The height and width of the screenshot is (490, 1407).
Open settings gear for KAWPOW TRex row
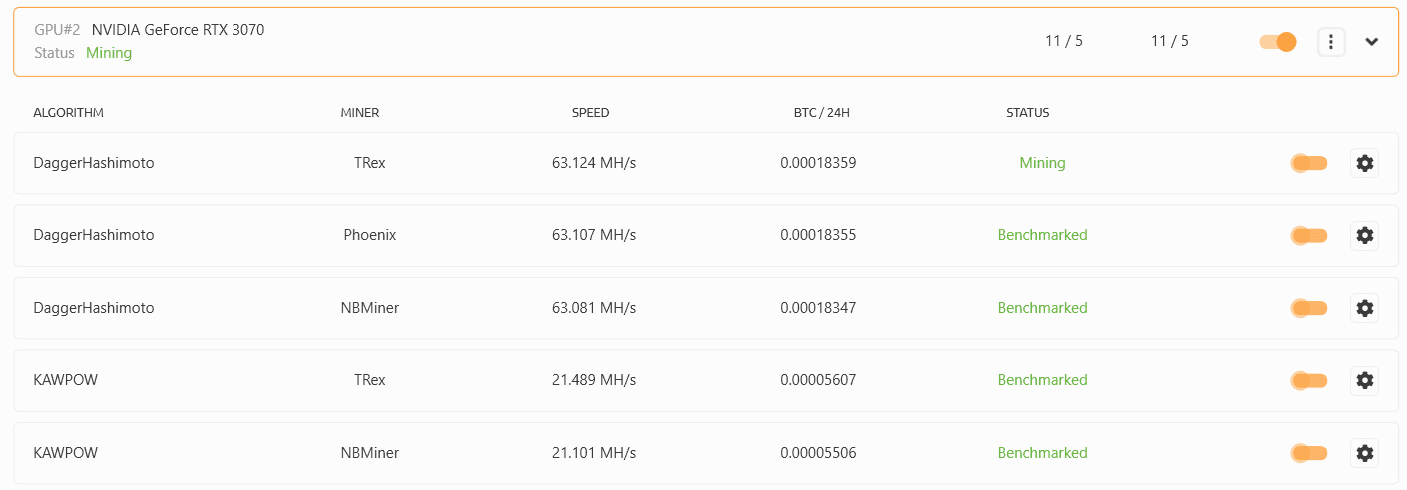click(x=1364, y=380)
